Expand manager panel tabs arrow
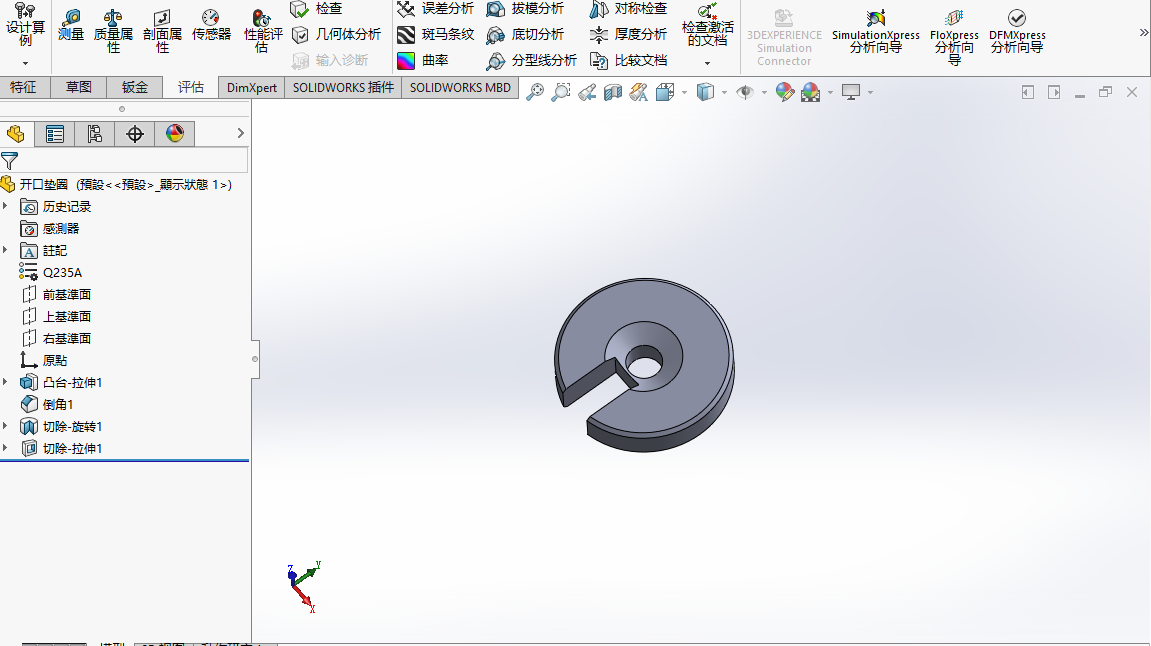The height and width of the screenshot is (646, 1151). pyautogui.click(x=240, y=133)
